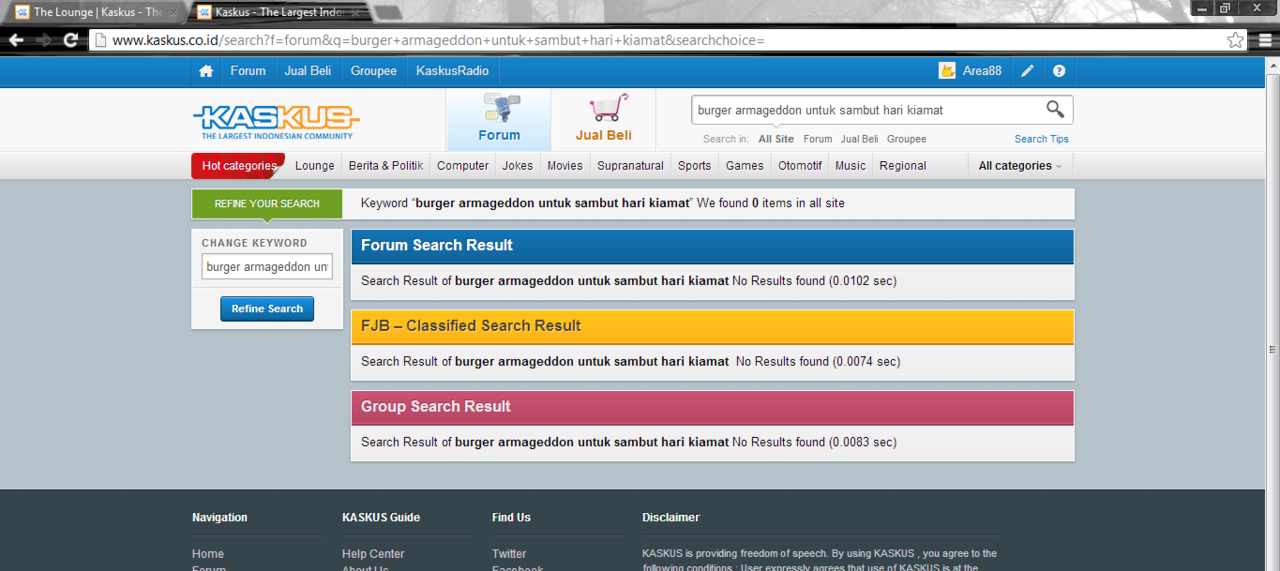Reload the page with refresh icon
The height and width of the screenshot is (571, 1280).
pos(70,40)
